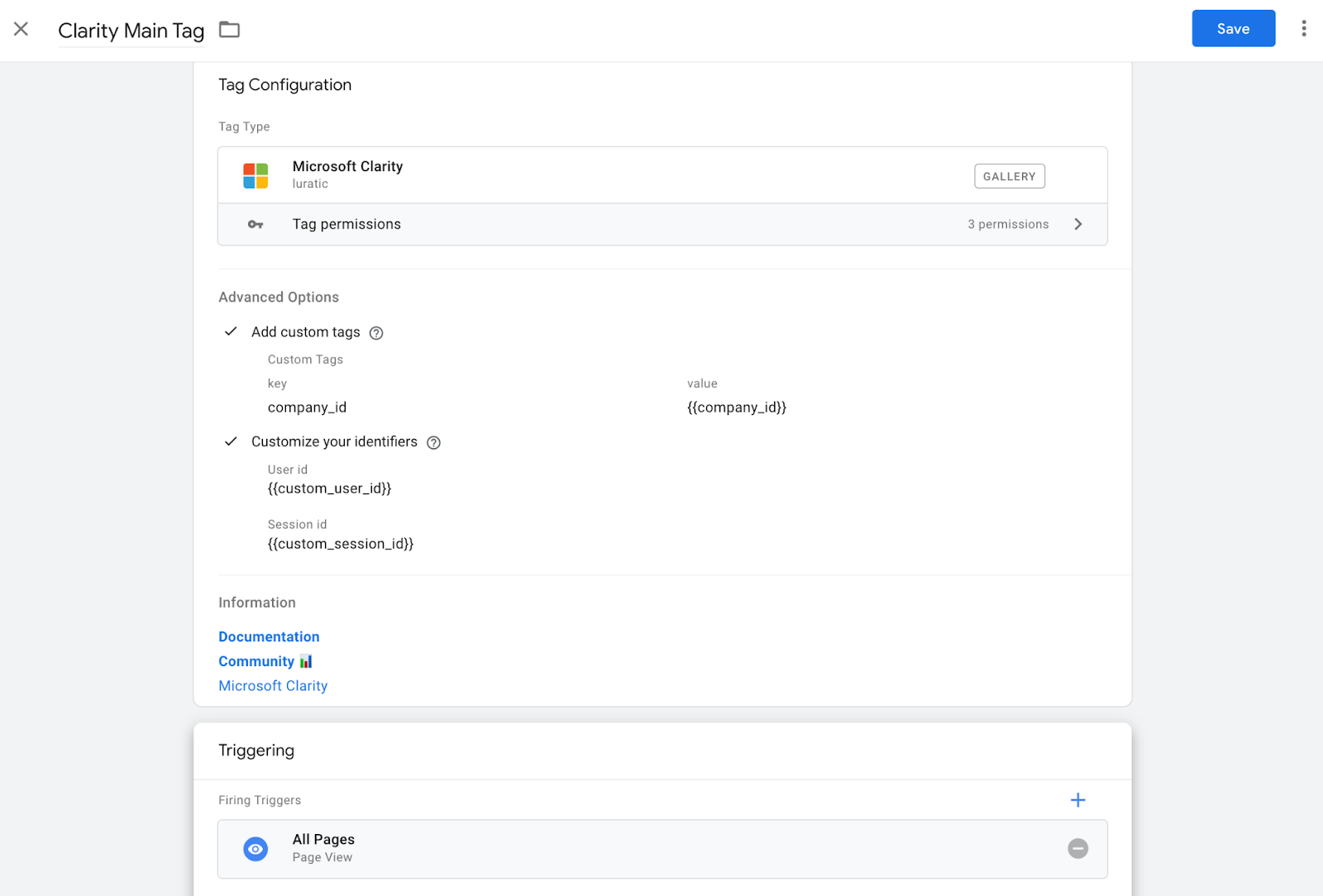Open help for Add custom tags
This screenshot has height=896, width=1323.
[376, 333]
